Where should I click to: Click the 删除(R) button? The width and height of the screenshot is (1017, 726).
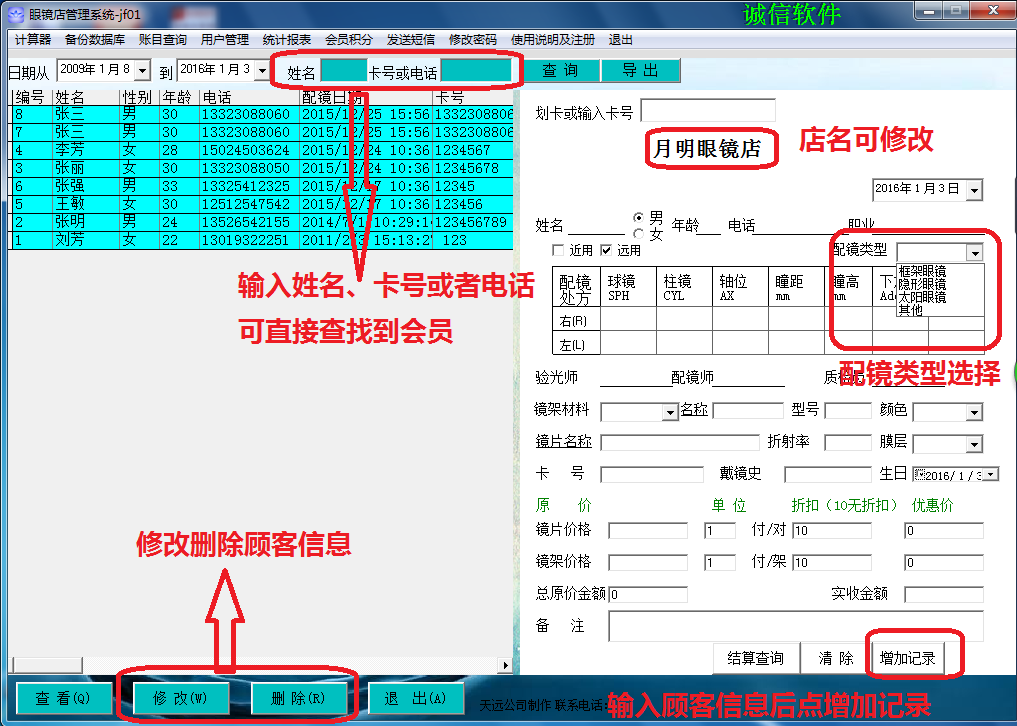[298, 698]
